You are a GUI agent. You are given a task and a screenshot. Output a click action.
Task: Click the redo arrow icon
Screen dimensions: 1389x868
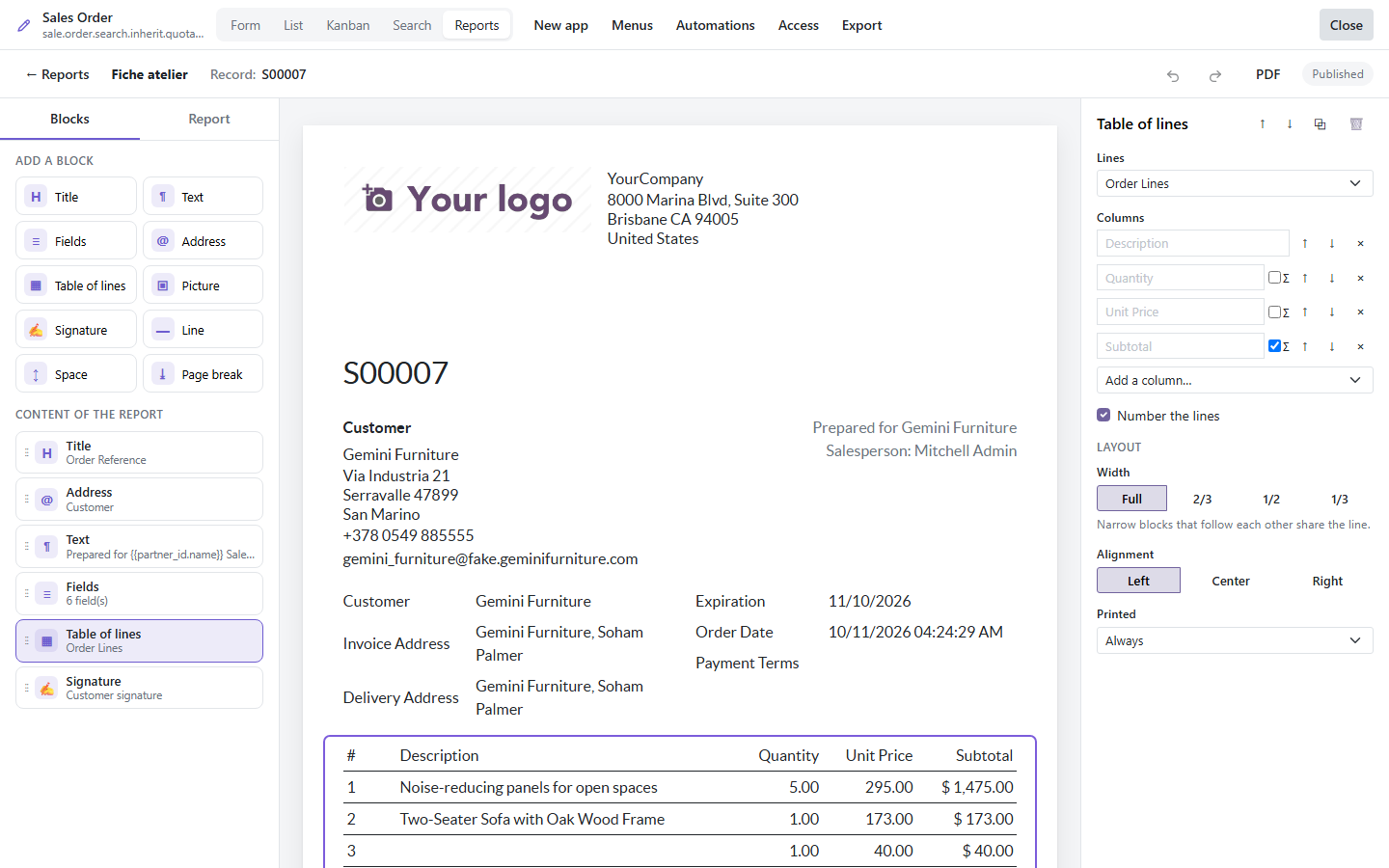click(1215, 75)
